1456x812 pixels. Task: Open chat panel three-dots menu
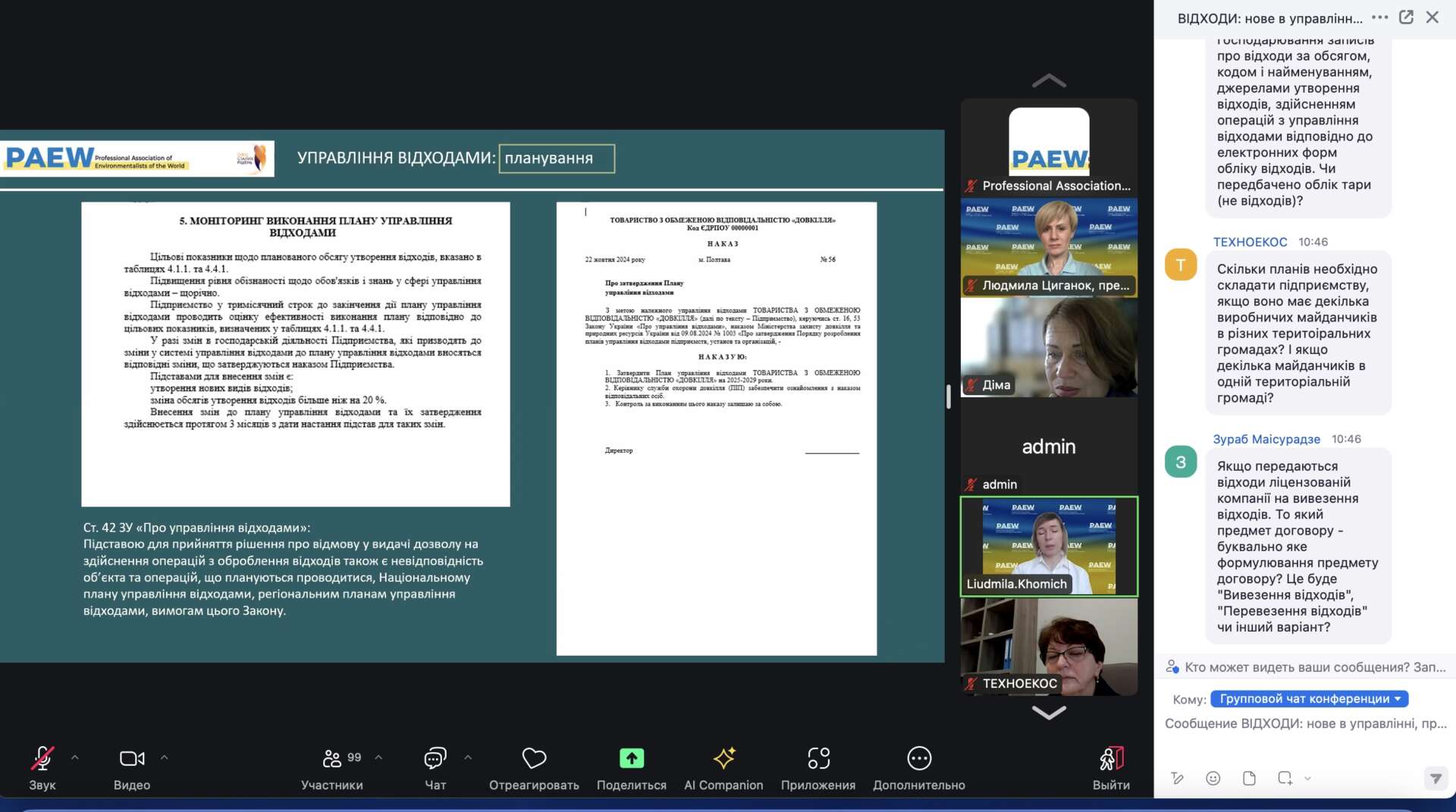pos(1379,17)
